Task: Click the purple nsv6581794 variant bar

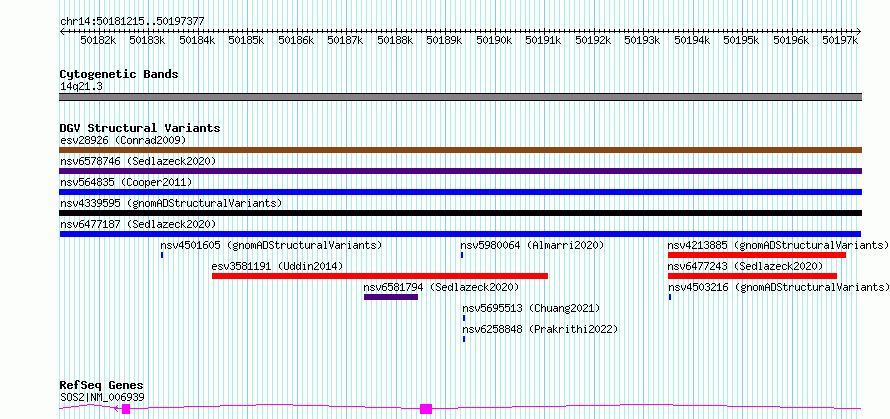Action: 391,297
